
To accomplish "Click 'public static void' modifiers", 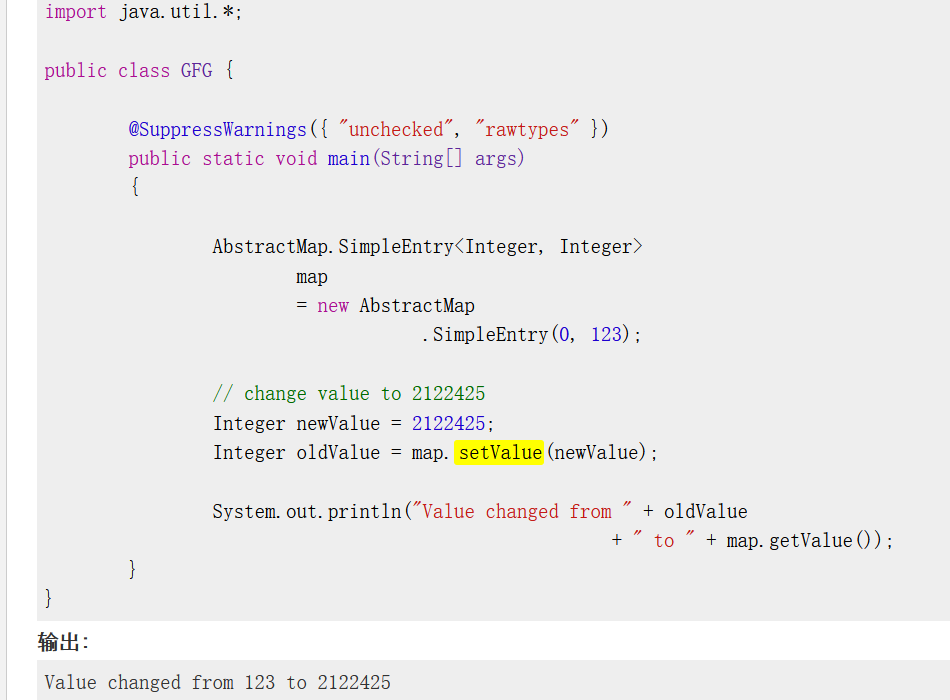I will [223, 159].
